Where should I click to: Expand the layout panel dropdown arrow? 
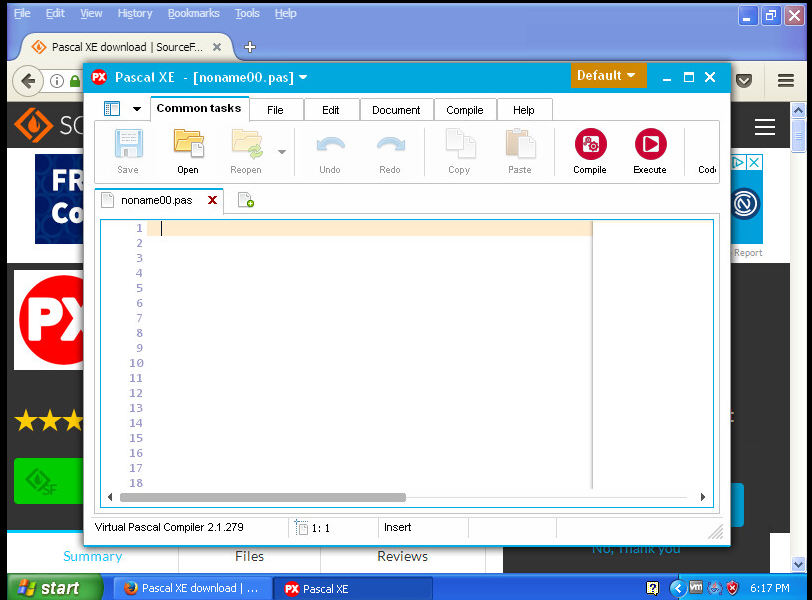point(137,109)
